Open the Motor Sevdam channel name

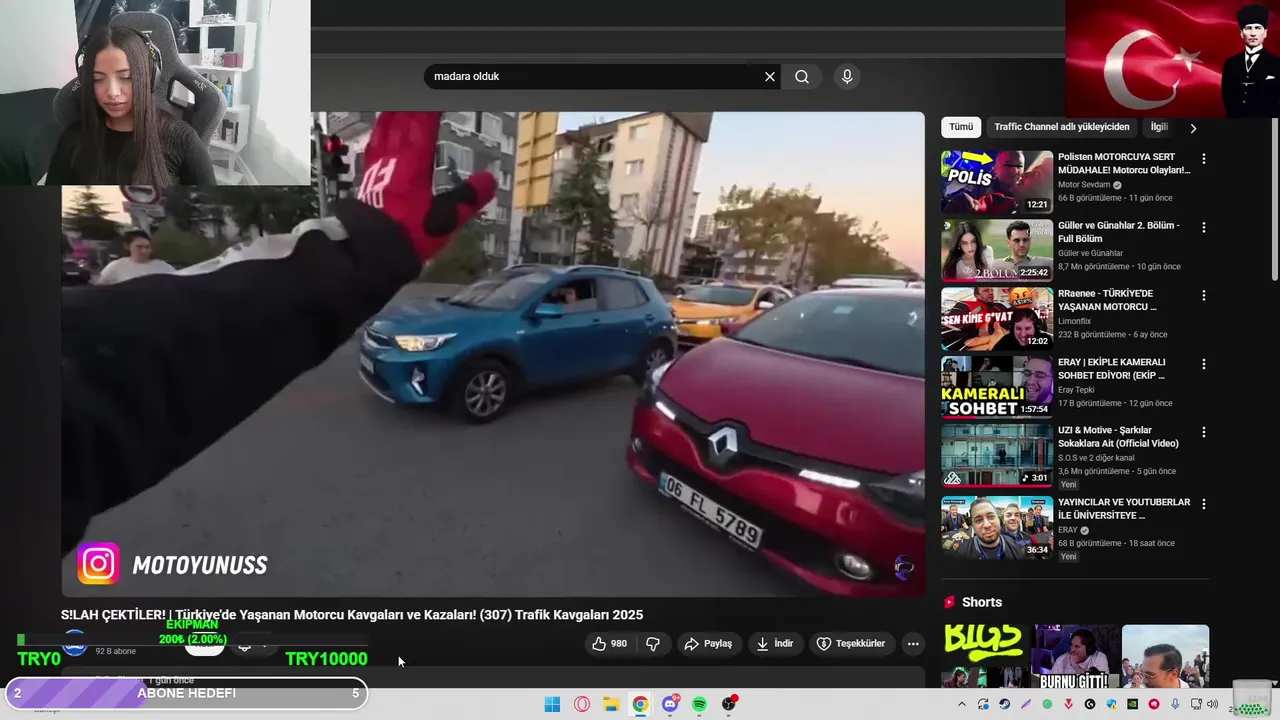[x=1084, y=185]
